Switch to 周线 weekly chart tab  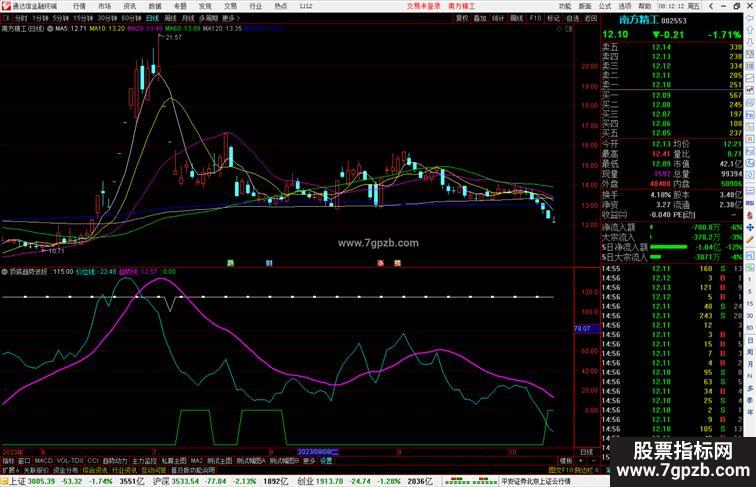(x=171, y=18)
